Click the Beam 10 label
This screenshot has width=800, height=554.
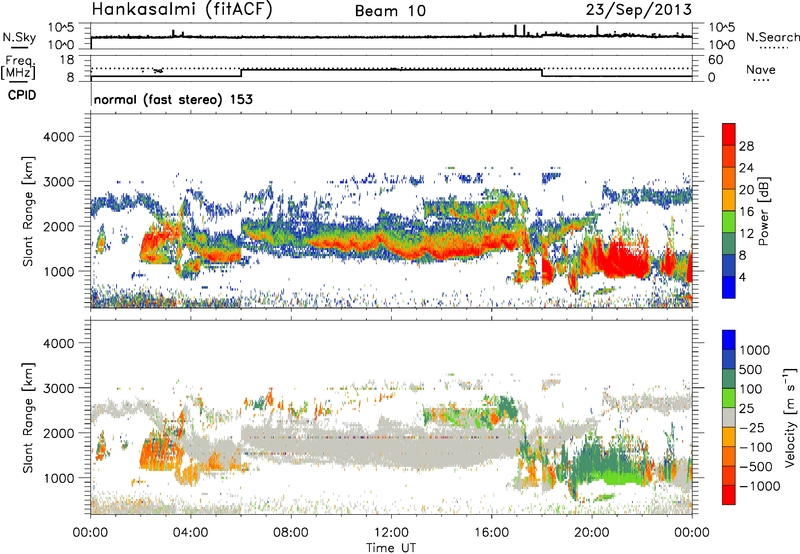(x=390, y=11)
